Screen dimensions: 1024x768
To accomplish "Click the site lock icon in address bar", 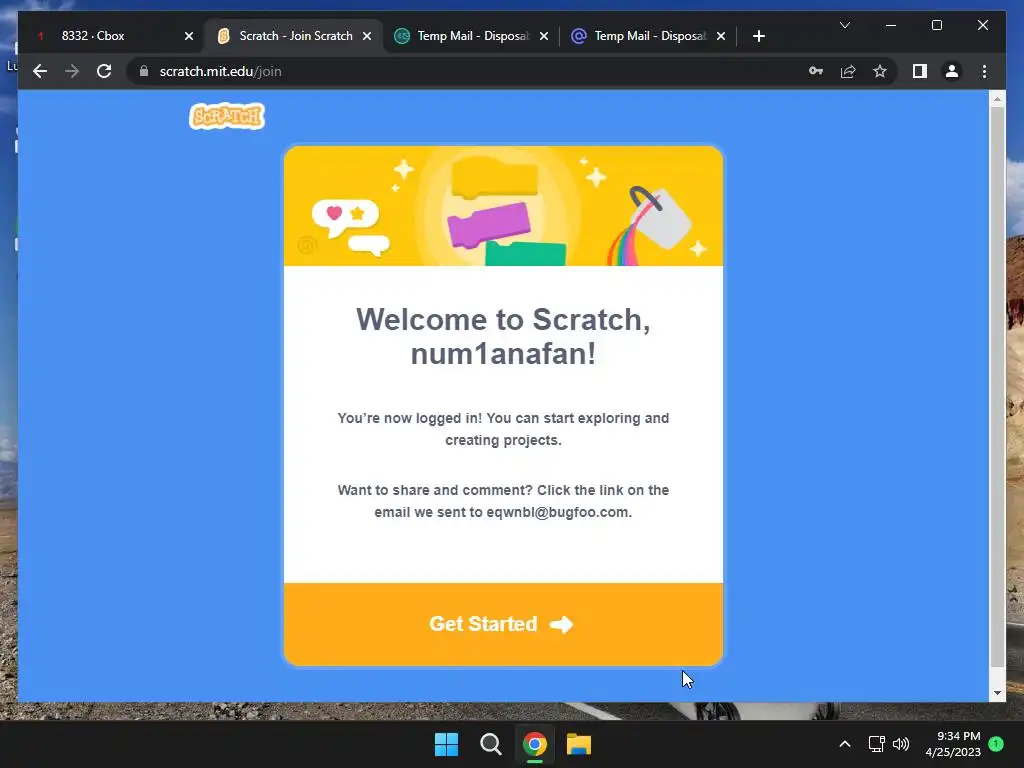I will coord(144,71).
